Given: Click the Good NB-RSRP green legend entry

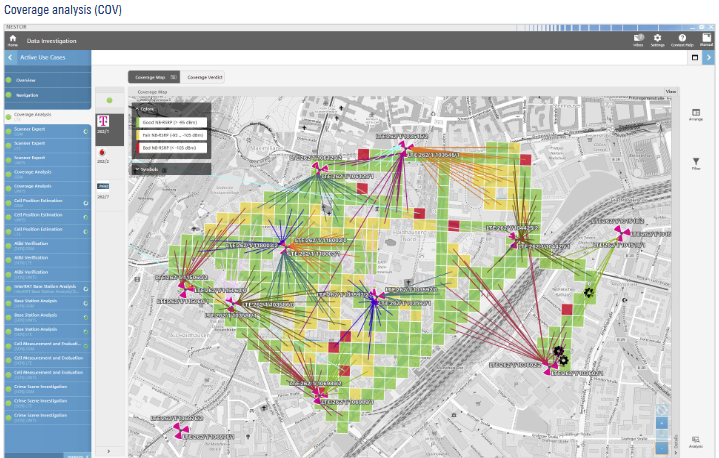Looking at the screenshot, I should [171, 121].
